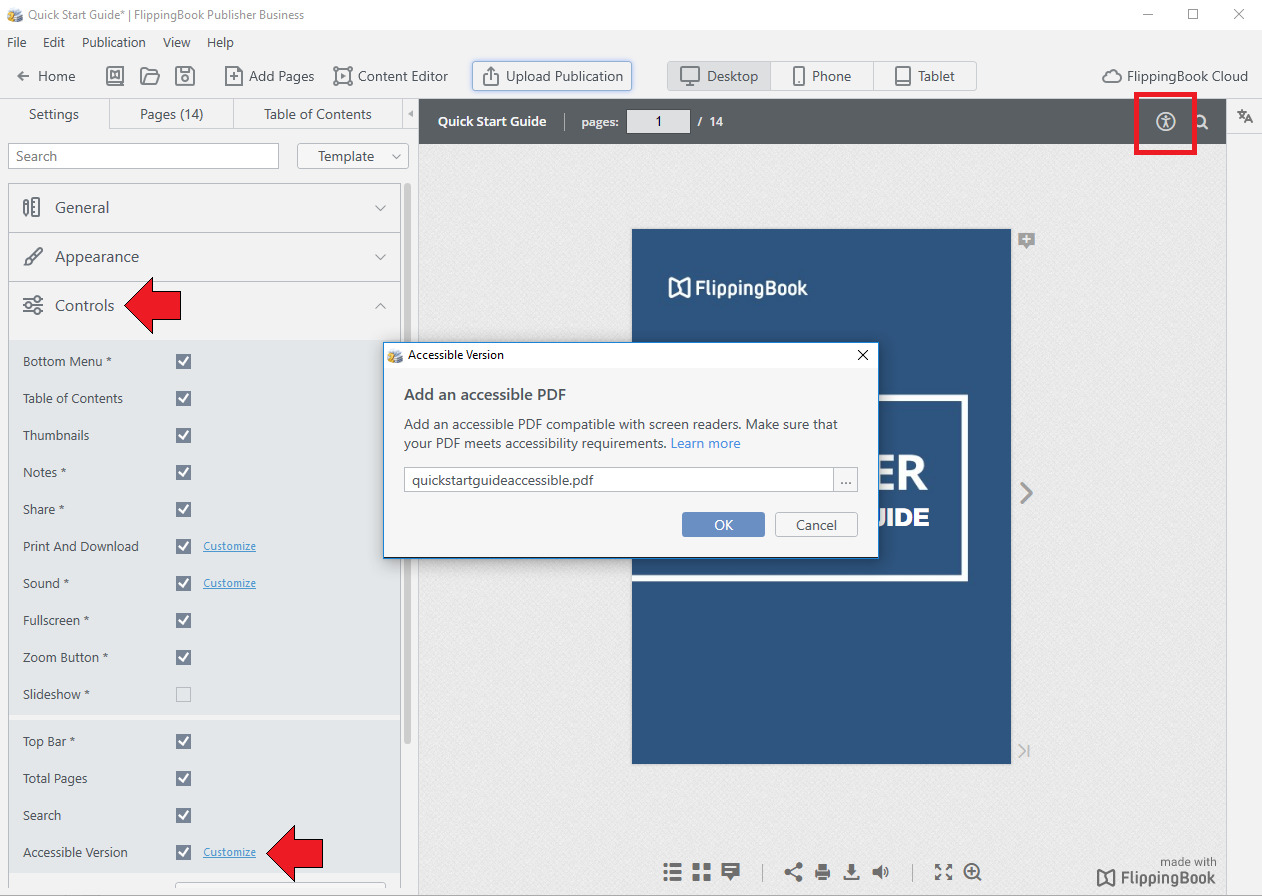Open the Template dropdown
Viewport: 1262px width, 896px height.
point(353,156)
